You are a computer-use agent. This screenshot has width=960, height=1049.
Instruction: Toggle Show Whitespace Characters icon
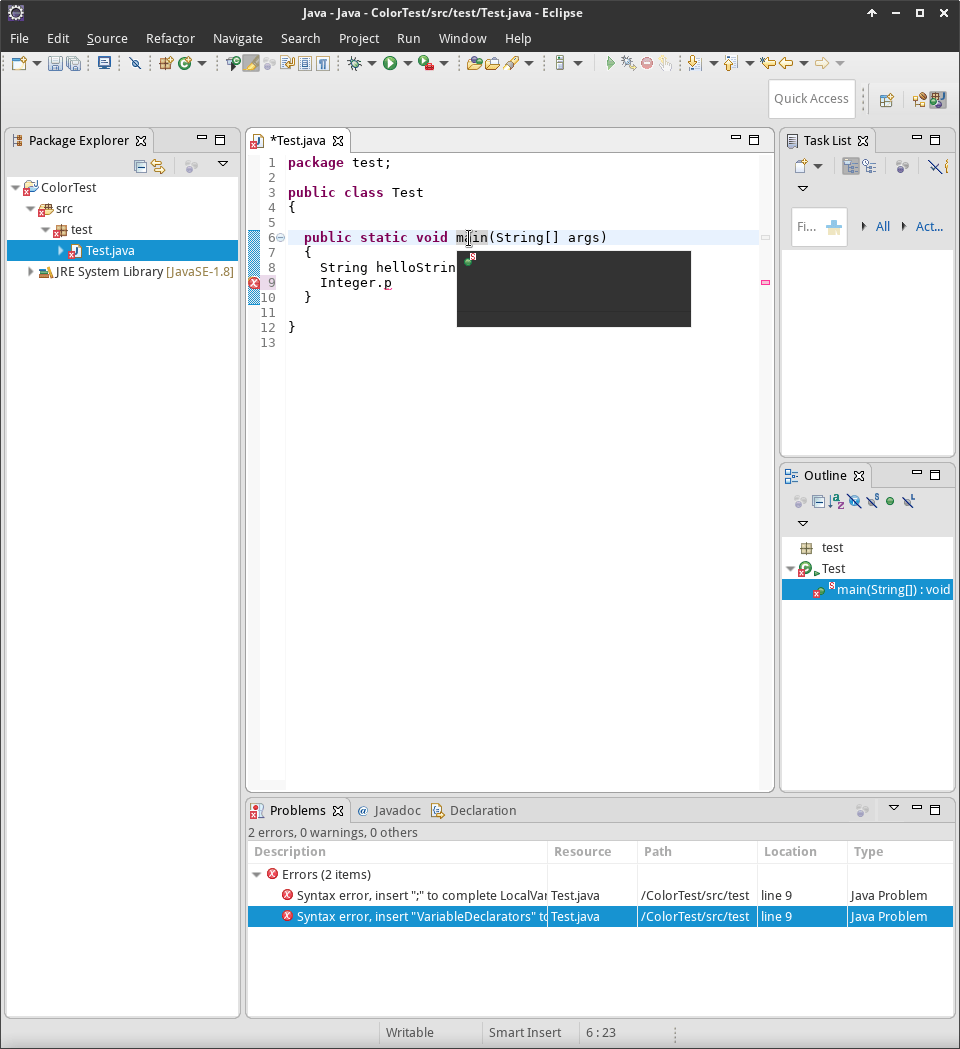click(x=323, y=64)
